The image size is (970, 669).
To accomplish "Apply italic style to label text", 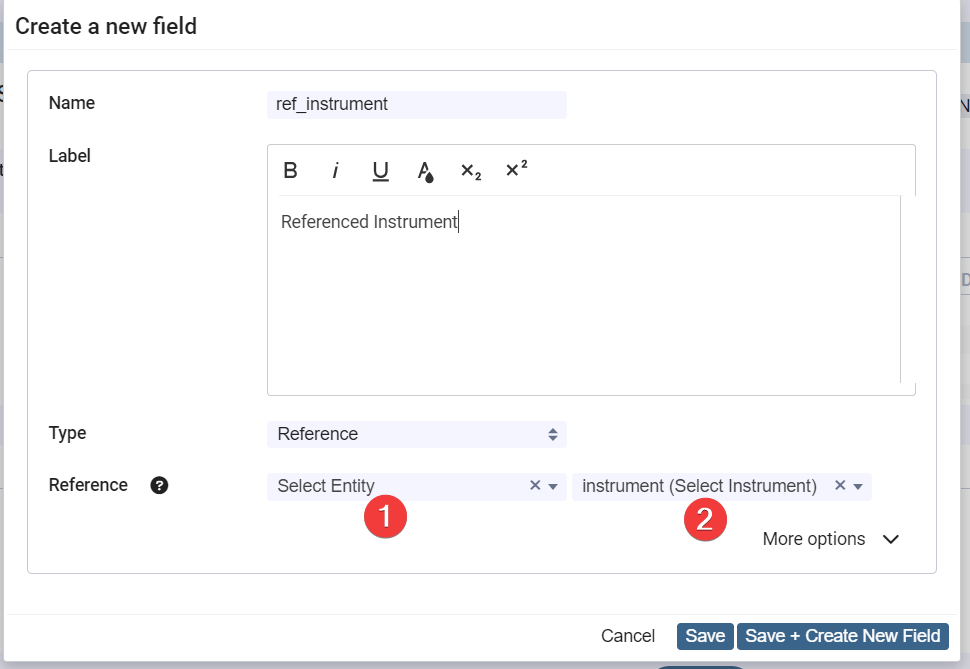I will (336, 171).
